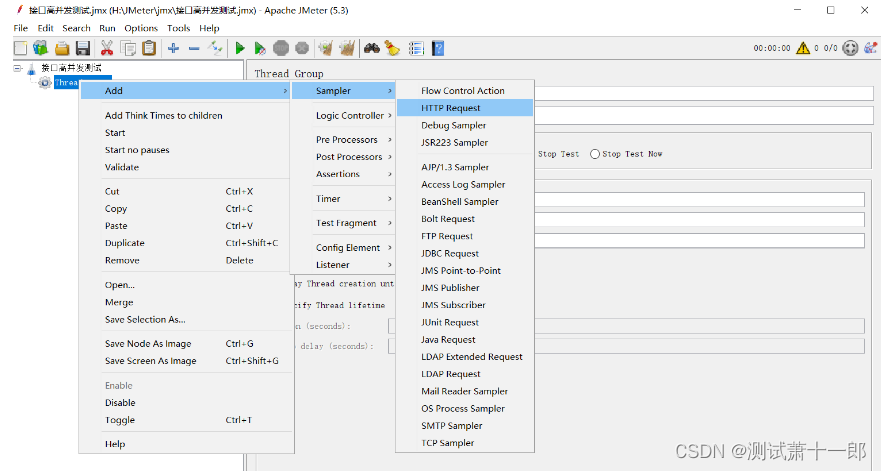
Task: Choose Validate in context menu
Action: 185,167
